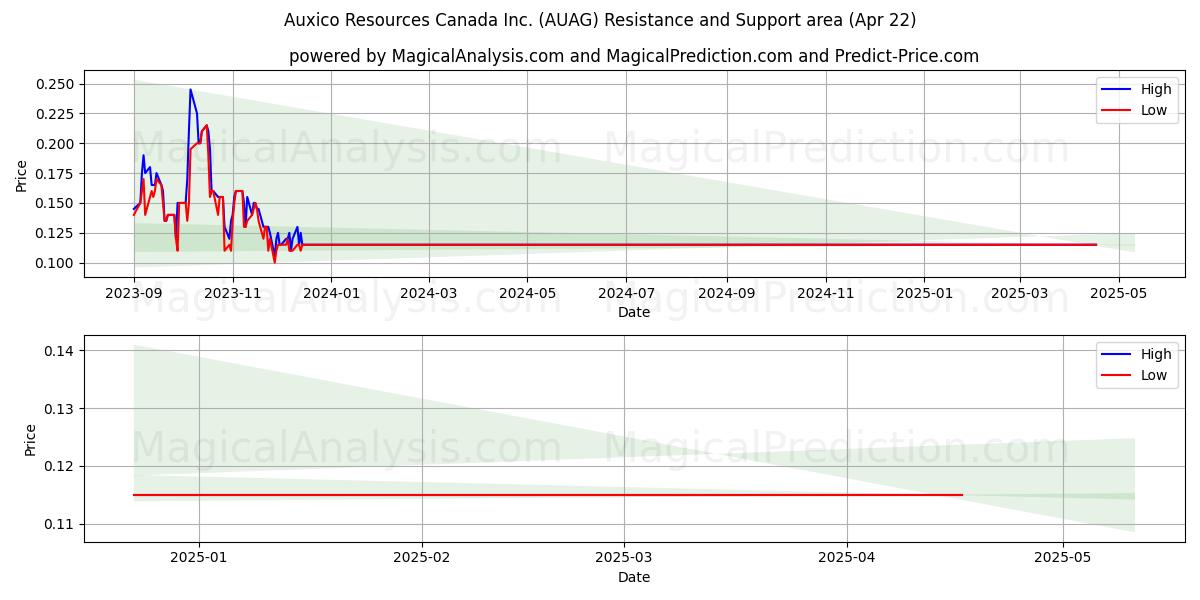Click the 'Date' axis label under top chart
This screenshot has height=600, width=1200.
[634, 312]
